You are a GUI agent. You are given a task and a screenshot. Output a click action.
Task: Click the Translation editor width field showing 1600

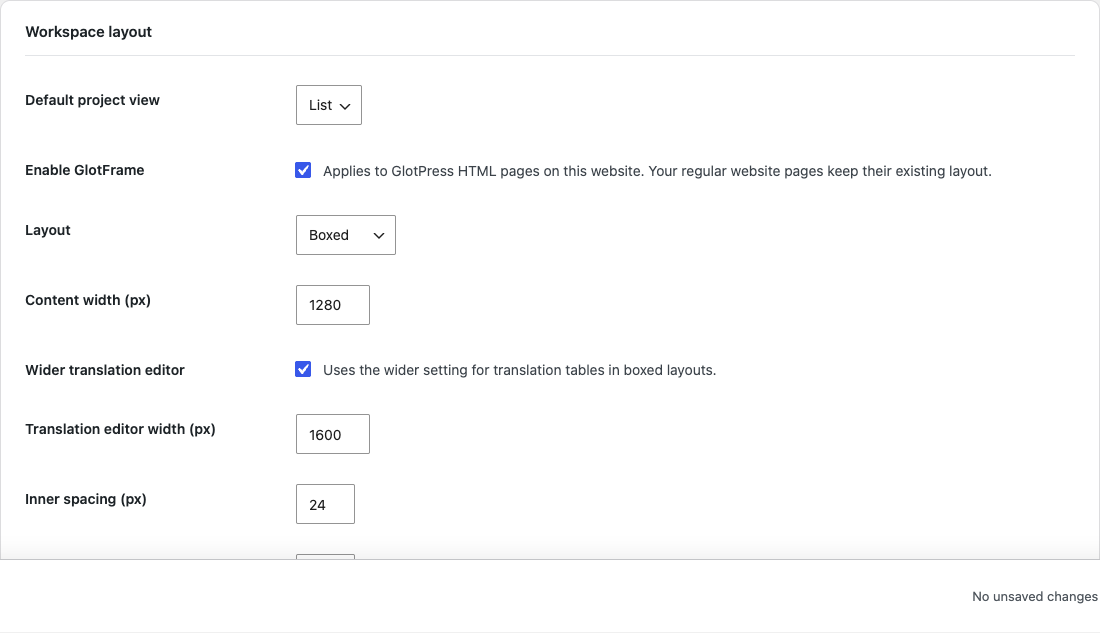(x=333, y=434)
